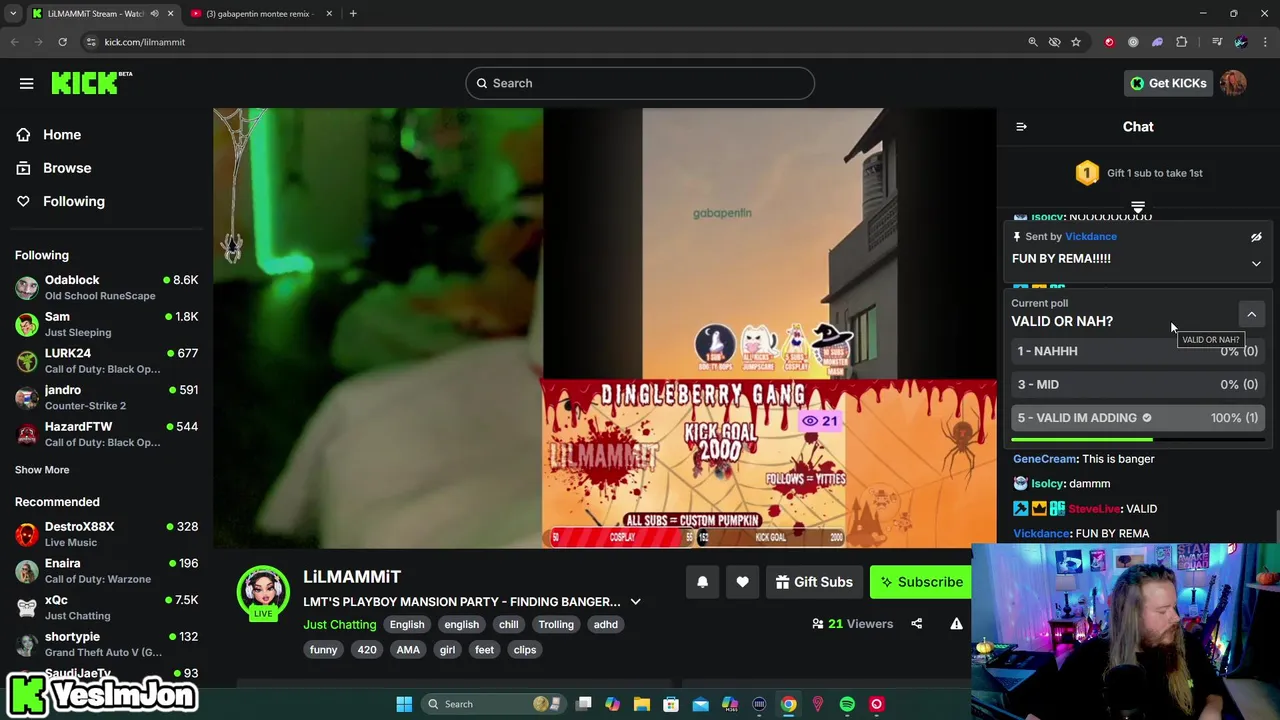Launch Spotify from the taskbar
Viewport: 1280px width, 720px height.
(847, 704)
